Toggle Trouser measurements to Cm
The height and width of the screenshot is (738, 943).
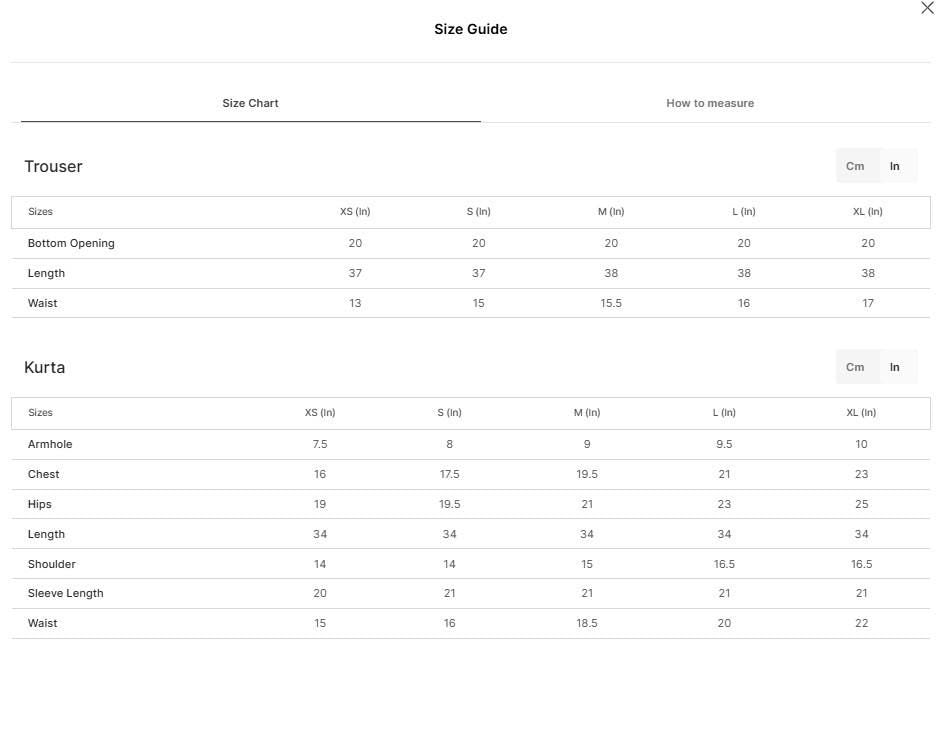point(855,166)
